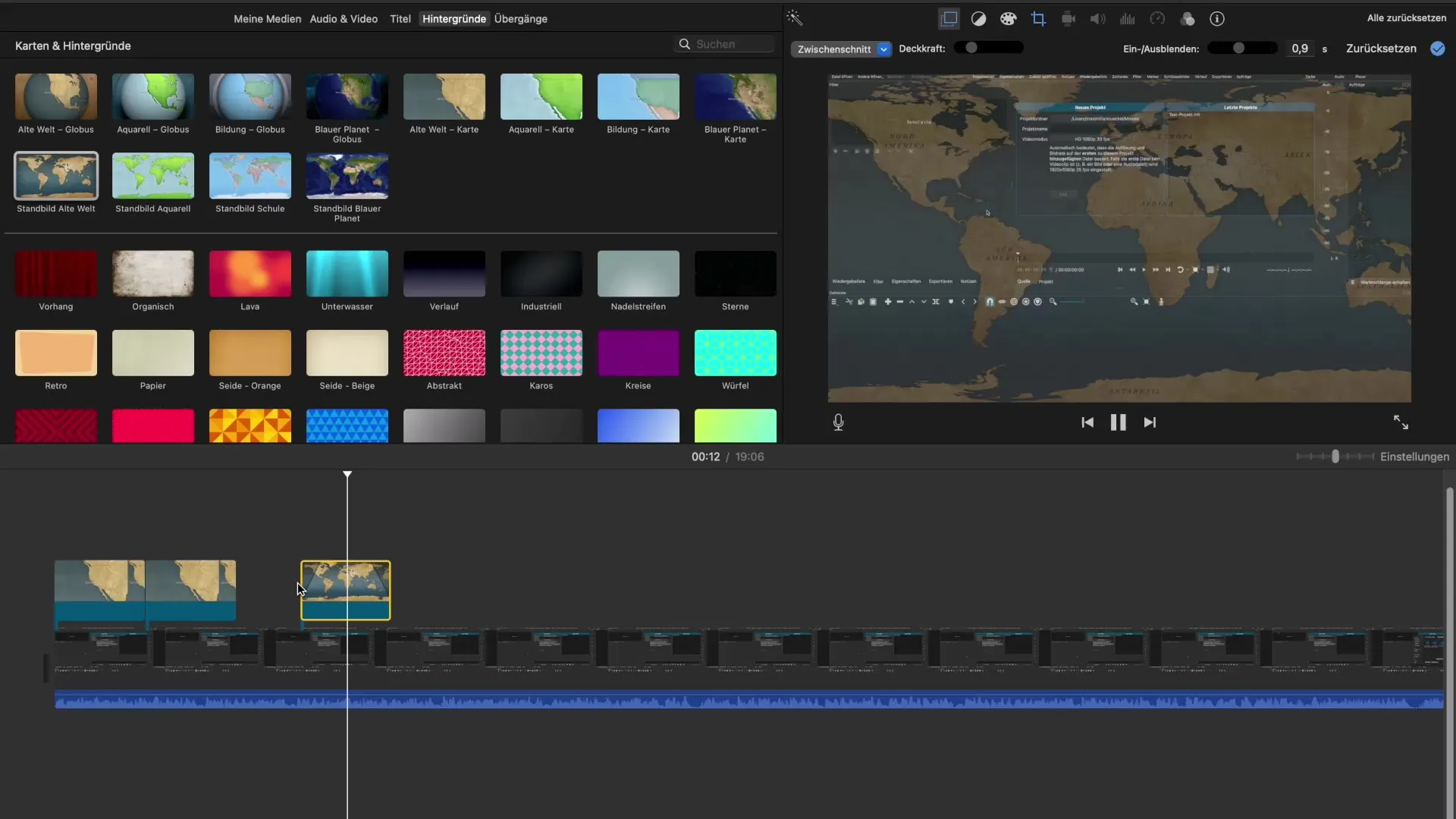Open the volume speaker icon

point(1097,19)
